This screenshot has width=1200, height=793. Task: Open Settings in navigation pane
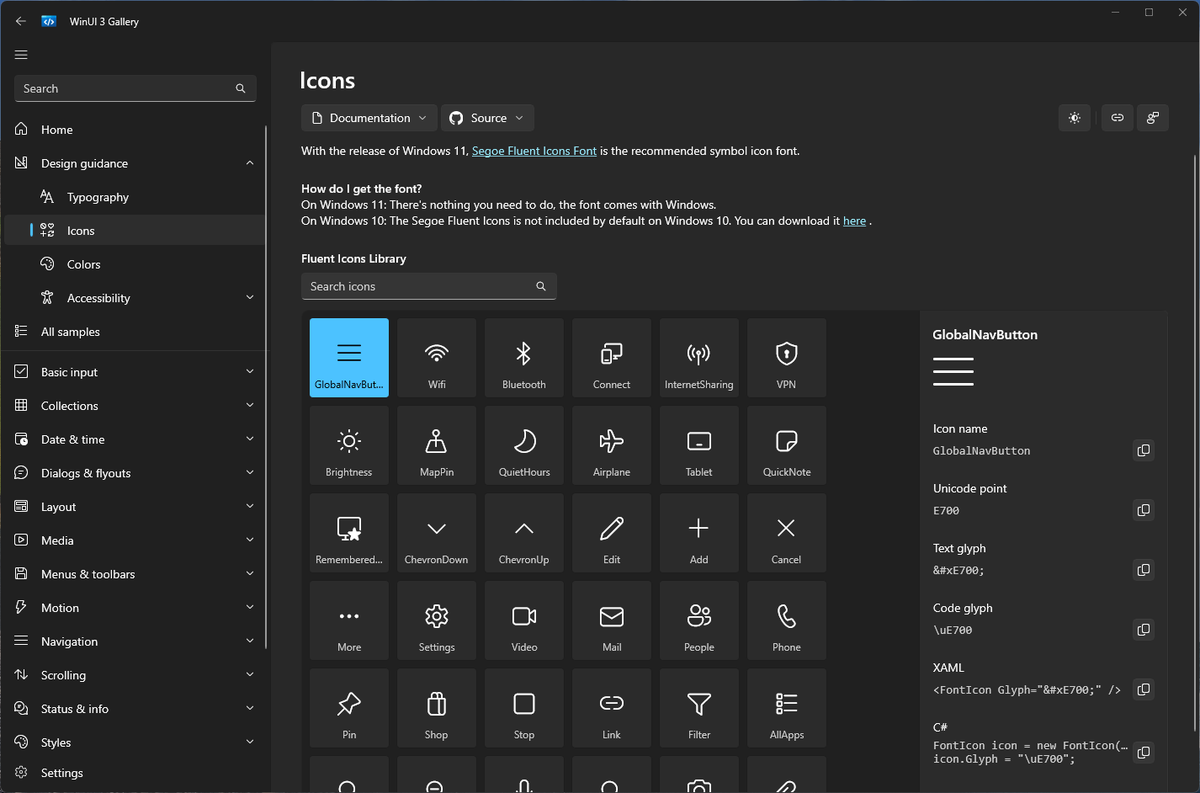pyautogui.click(x=135, y=773)
